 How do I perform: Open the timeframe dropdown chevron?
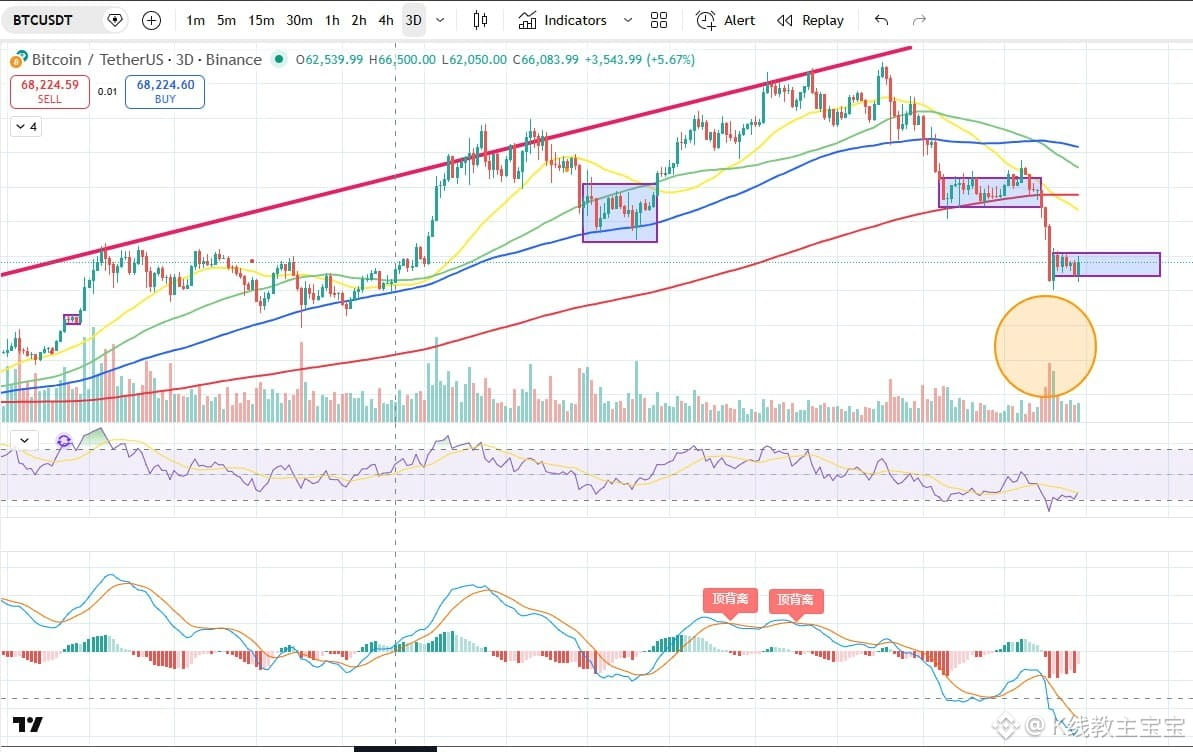[440, 21]
